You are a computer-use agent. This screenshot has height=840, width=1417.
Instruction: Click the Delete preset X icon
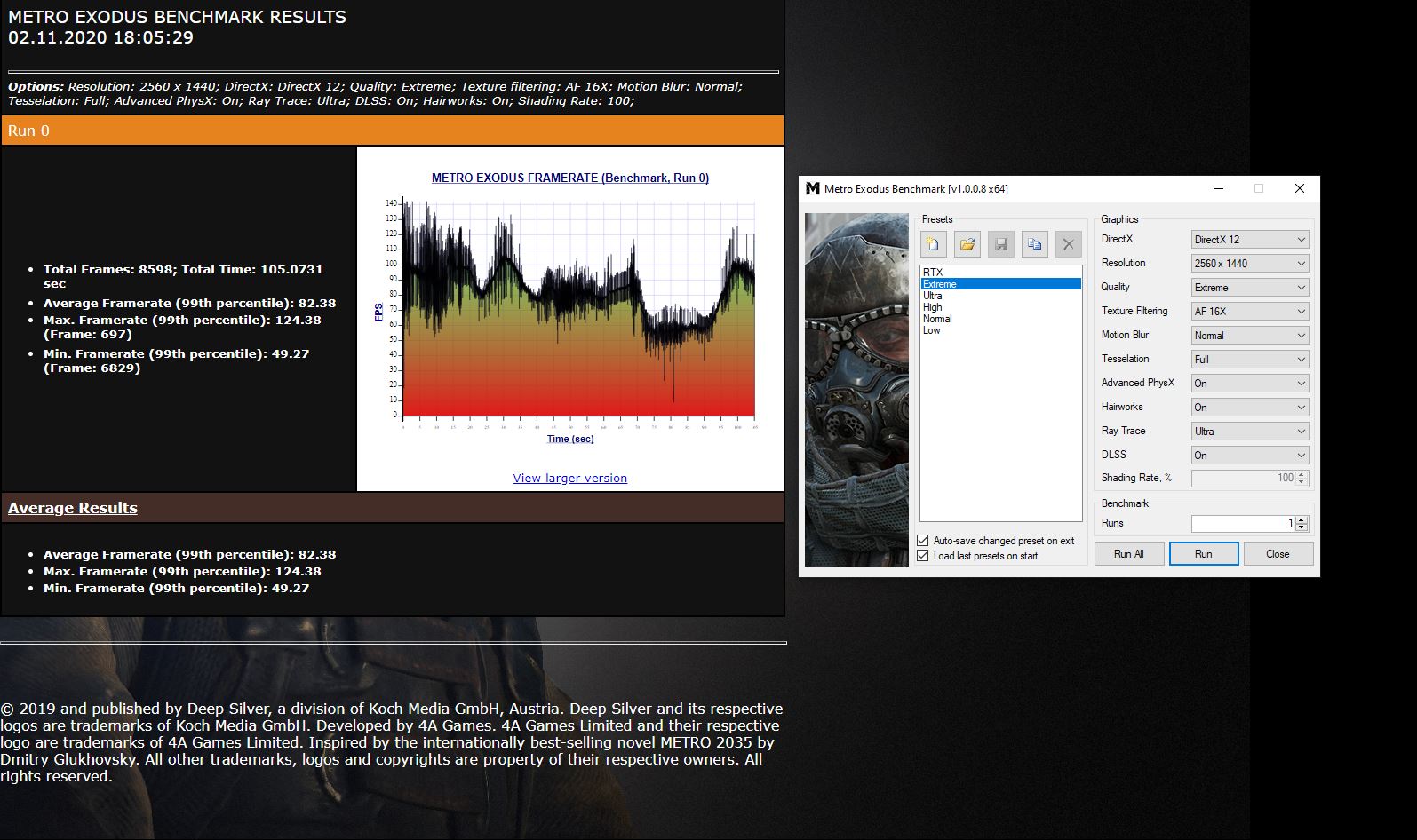(x=1069, y=244)
